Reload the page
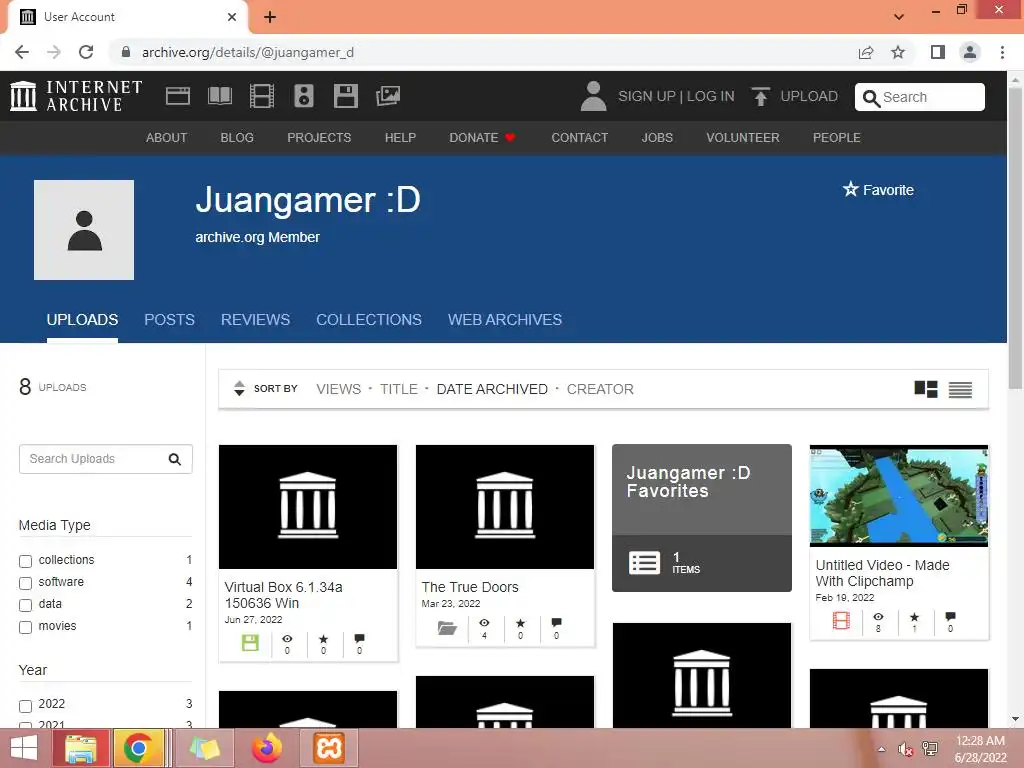Screen dimensions: 1024x768 [x=86, y=52]
